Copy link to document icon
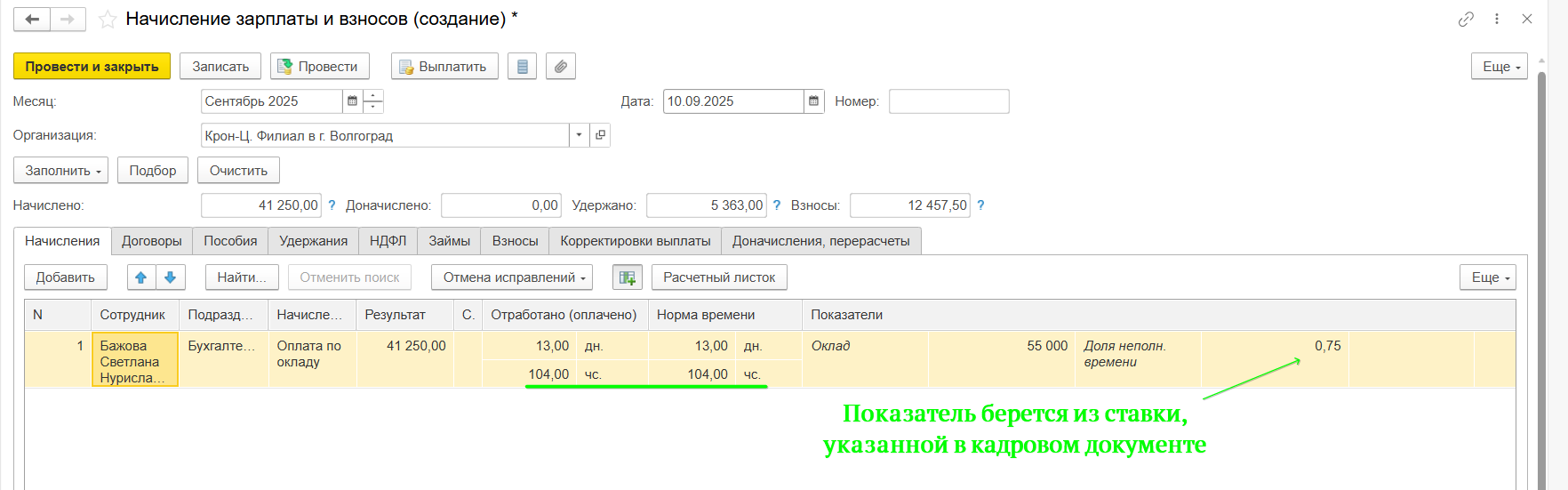Image resolution: width=1568 pixels, height=490 pixels. [1466, 19]
